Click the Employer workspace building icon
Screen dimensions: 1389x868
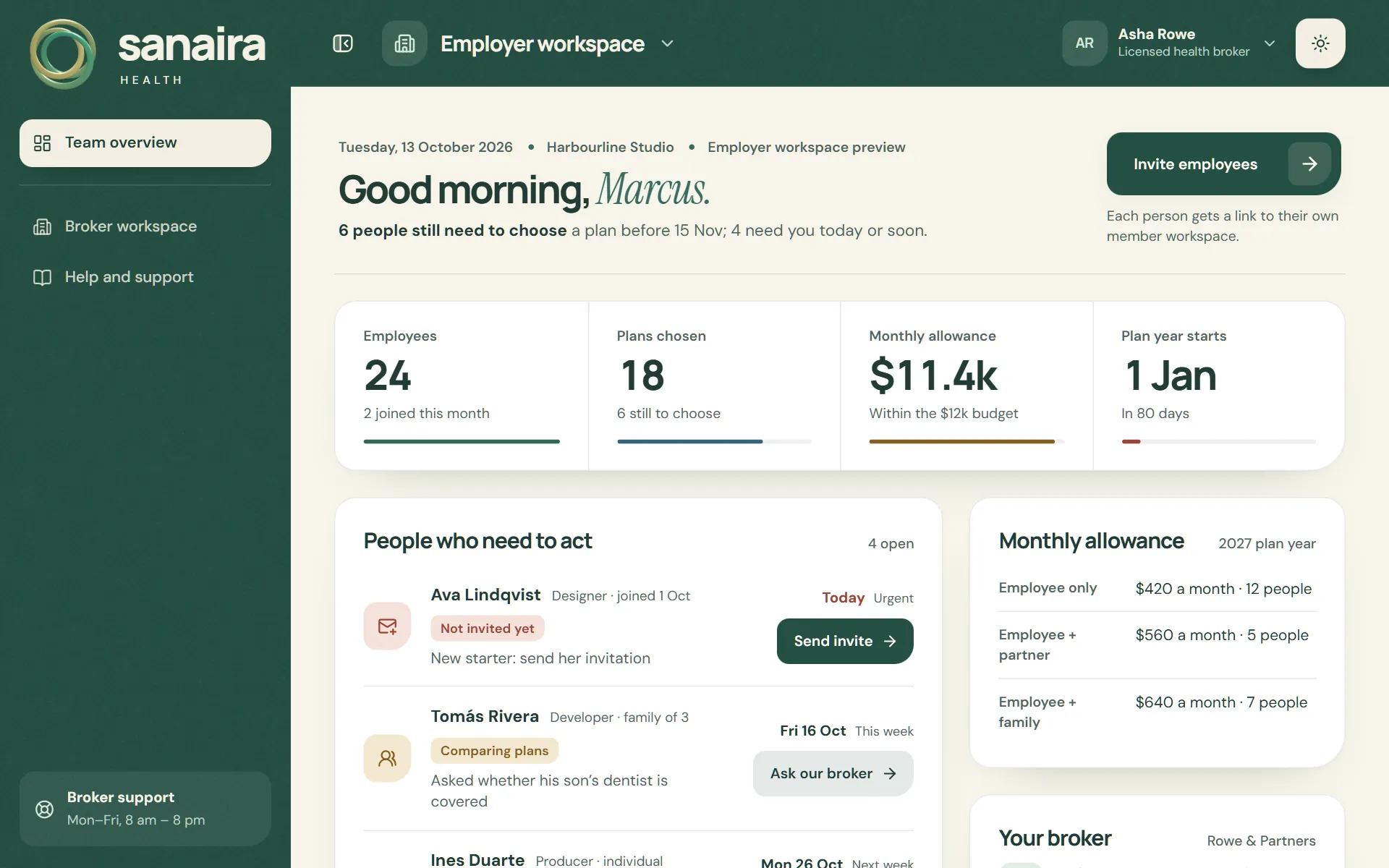click(404, 43)
